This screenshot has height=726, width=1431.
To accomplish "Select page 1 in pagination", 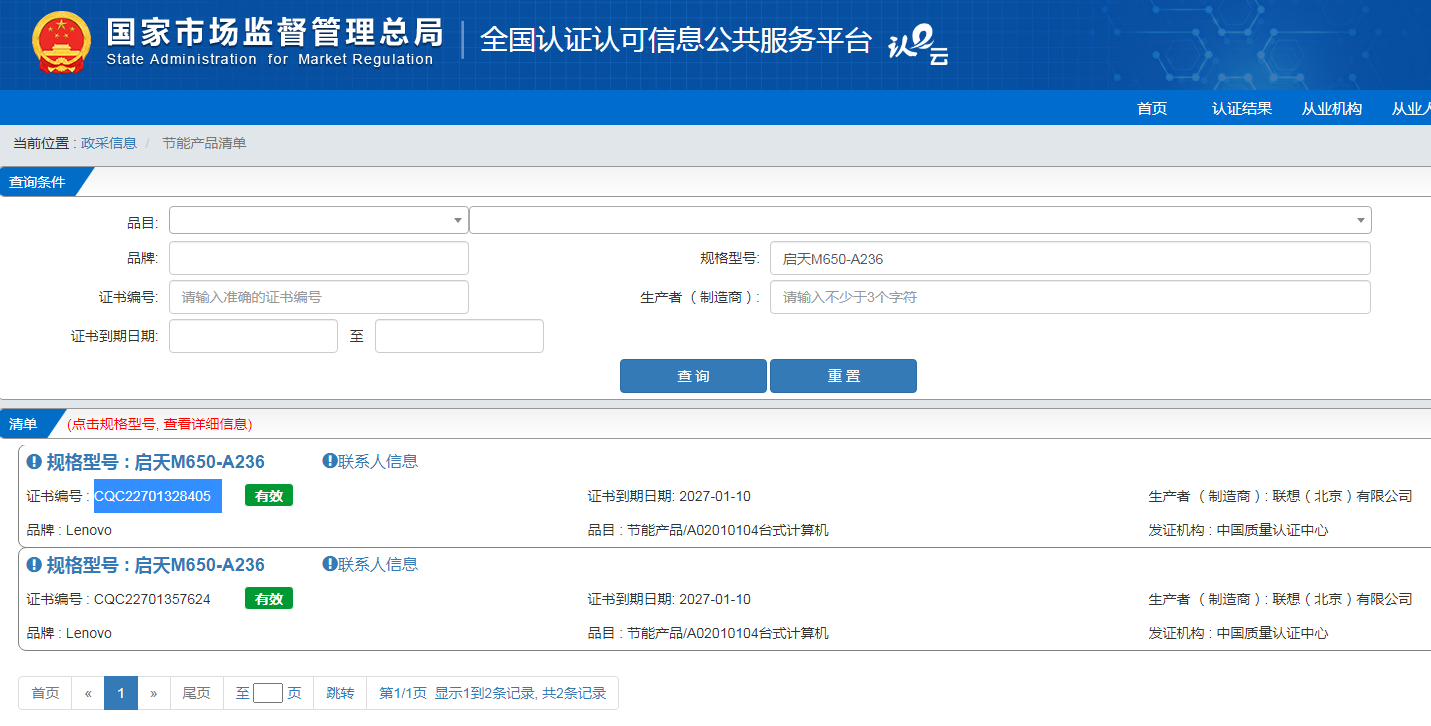I will pos(121,693).
